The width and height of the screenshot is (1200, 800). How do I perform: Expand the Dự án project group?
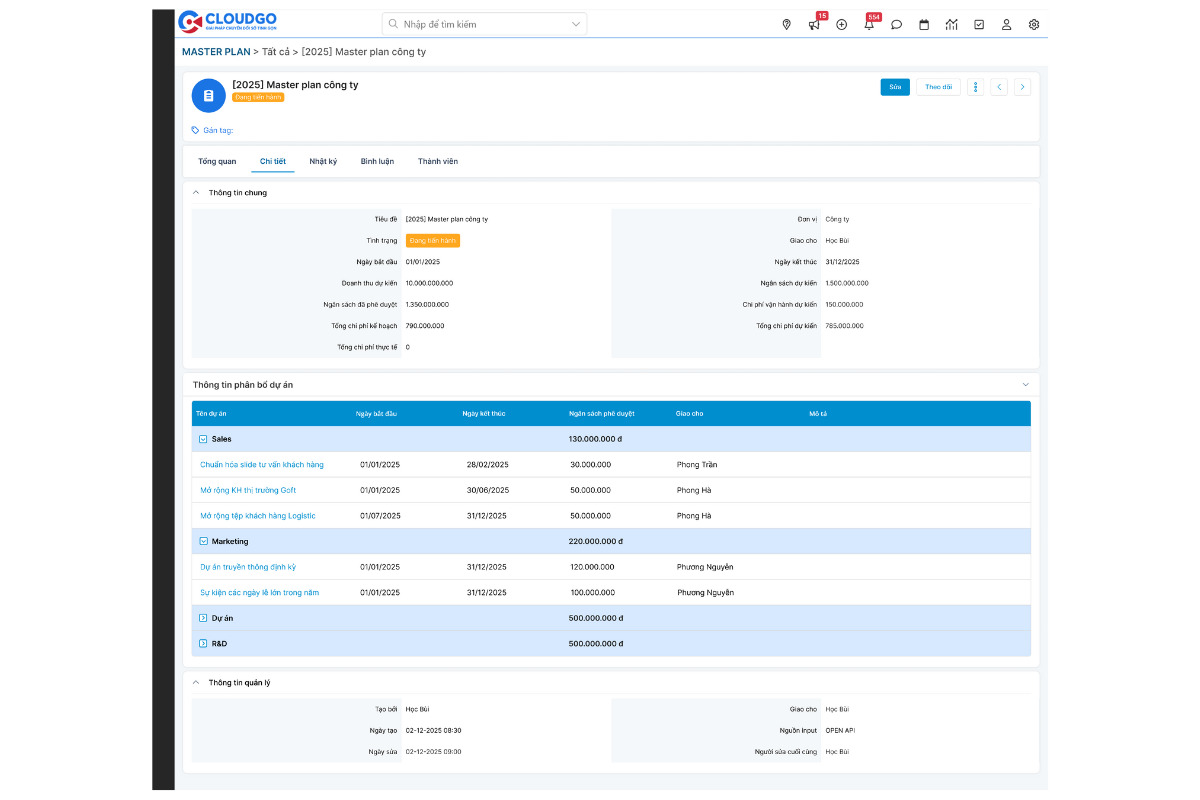click(203, 618)
